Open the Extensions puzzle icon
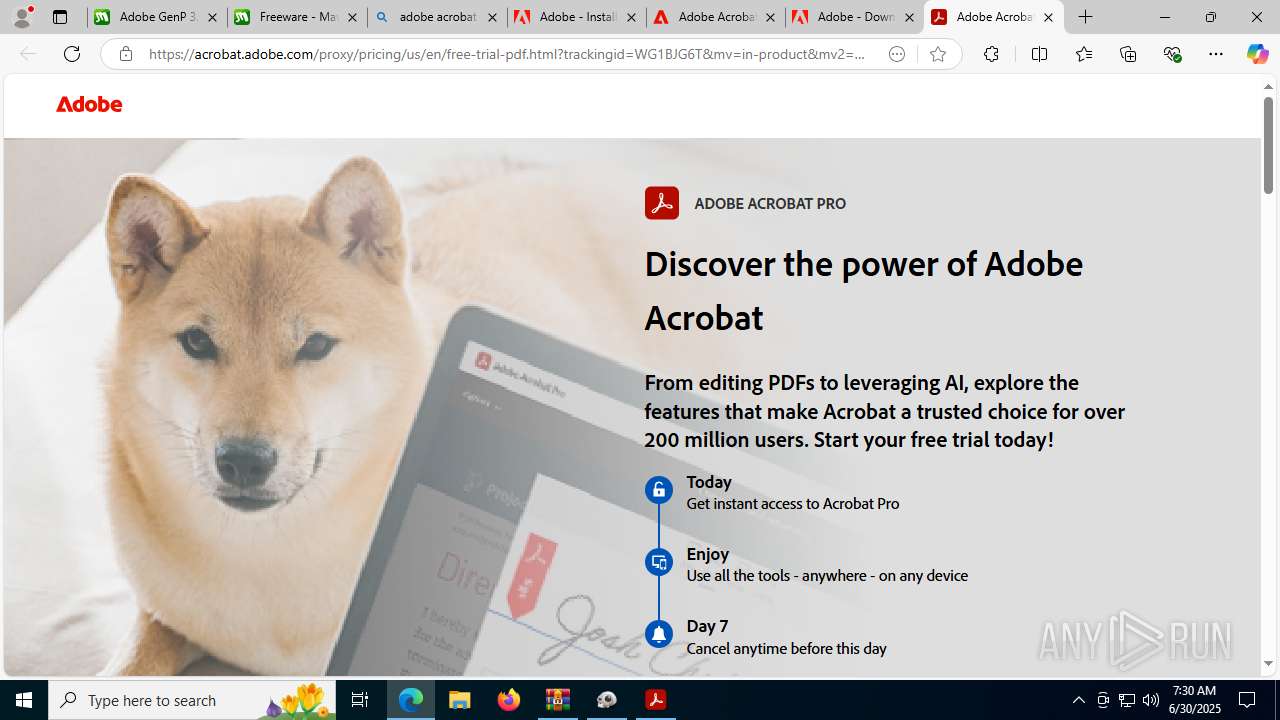This screenshot has width=1280, height=720. click(991, 54)
